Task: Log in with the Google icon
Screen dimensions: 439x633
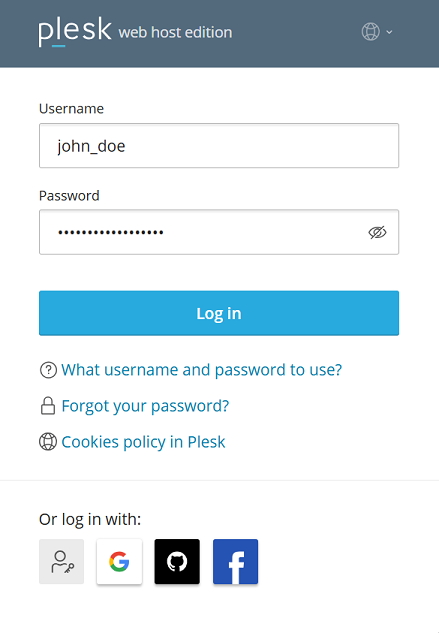Action: point(119,561)
